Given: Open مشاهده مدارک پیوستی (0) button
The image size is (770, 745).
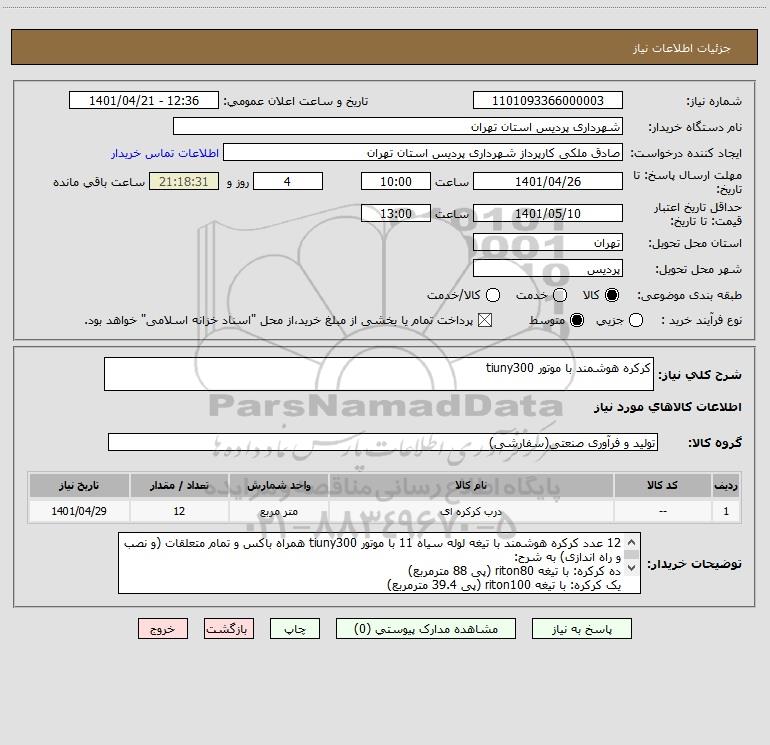Looking at the screenshot, I should [x=426, y=629].
